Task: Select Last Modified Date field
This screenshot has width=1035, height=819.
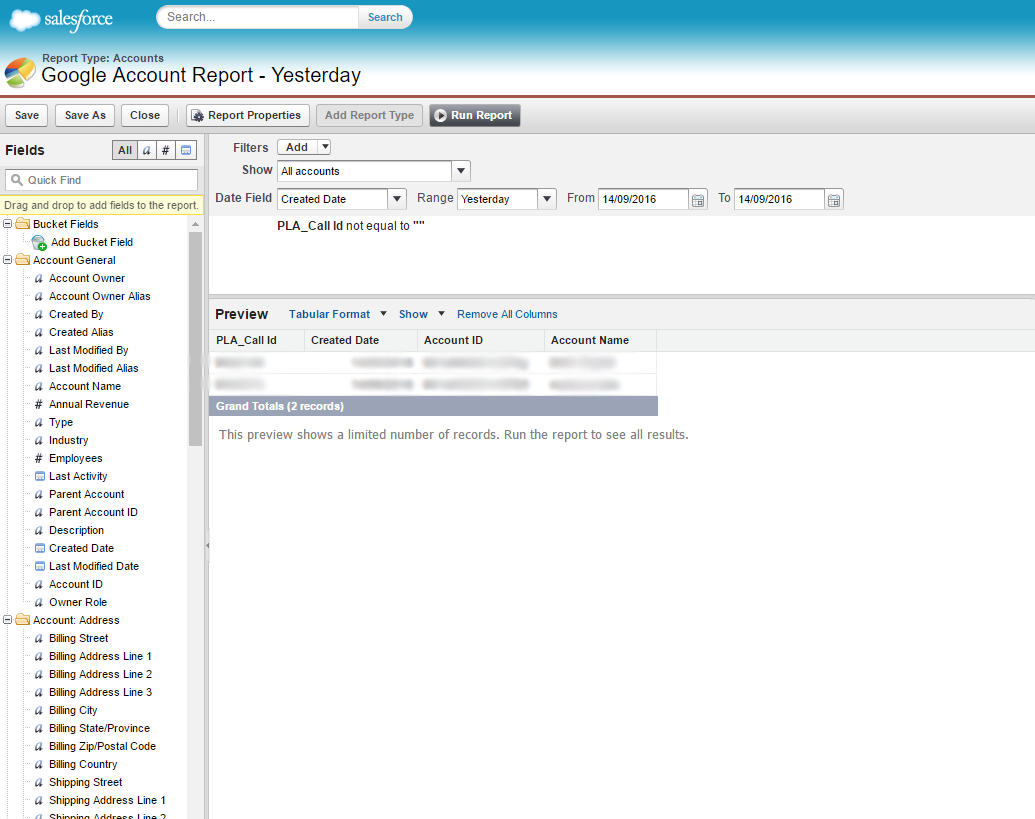Action: pos(94,566)
